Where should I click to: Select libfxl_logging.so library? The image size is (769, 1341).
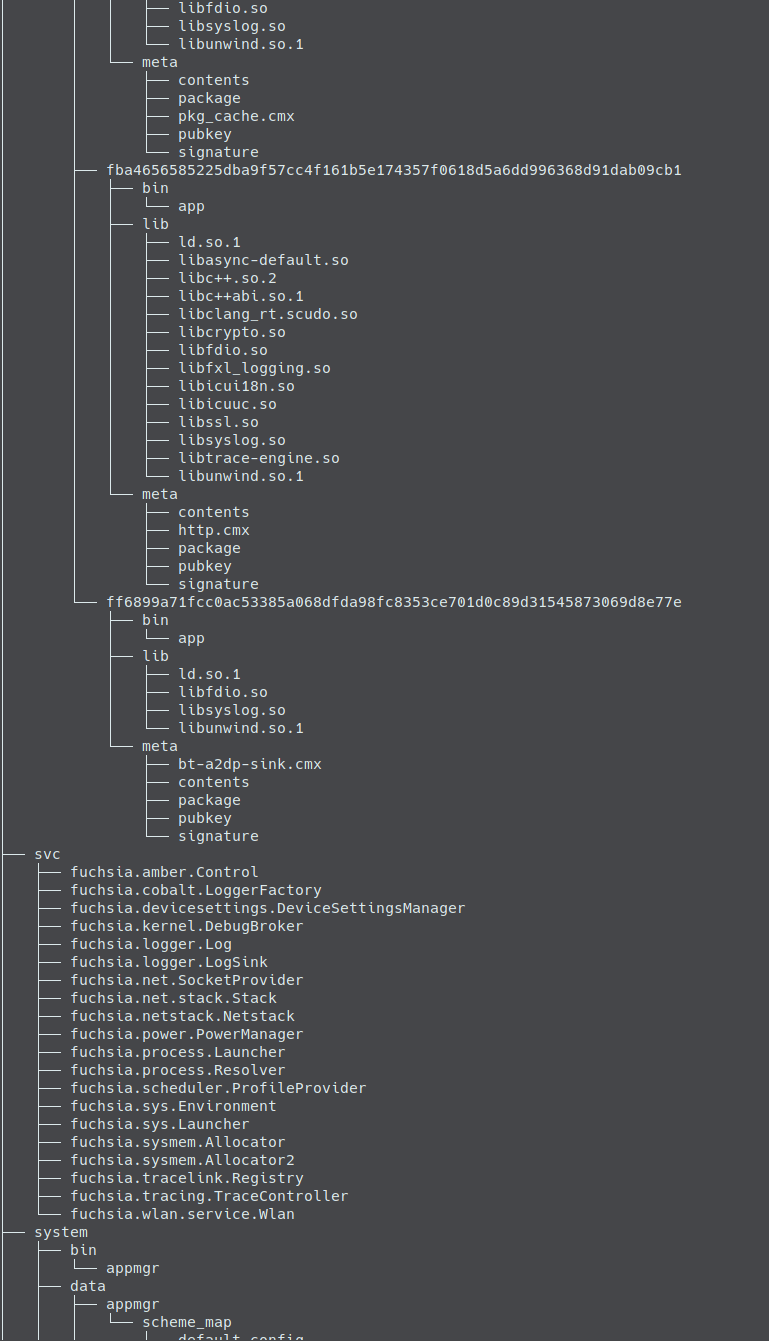coord(254,368)
